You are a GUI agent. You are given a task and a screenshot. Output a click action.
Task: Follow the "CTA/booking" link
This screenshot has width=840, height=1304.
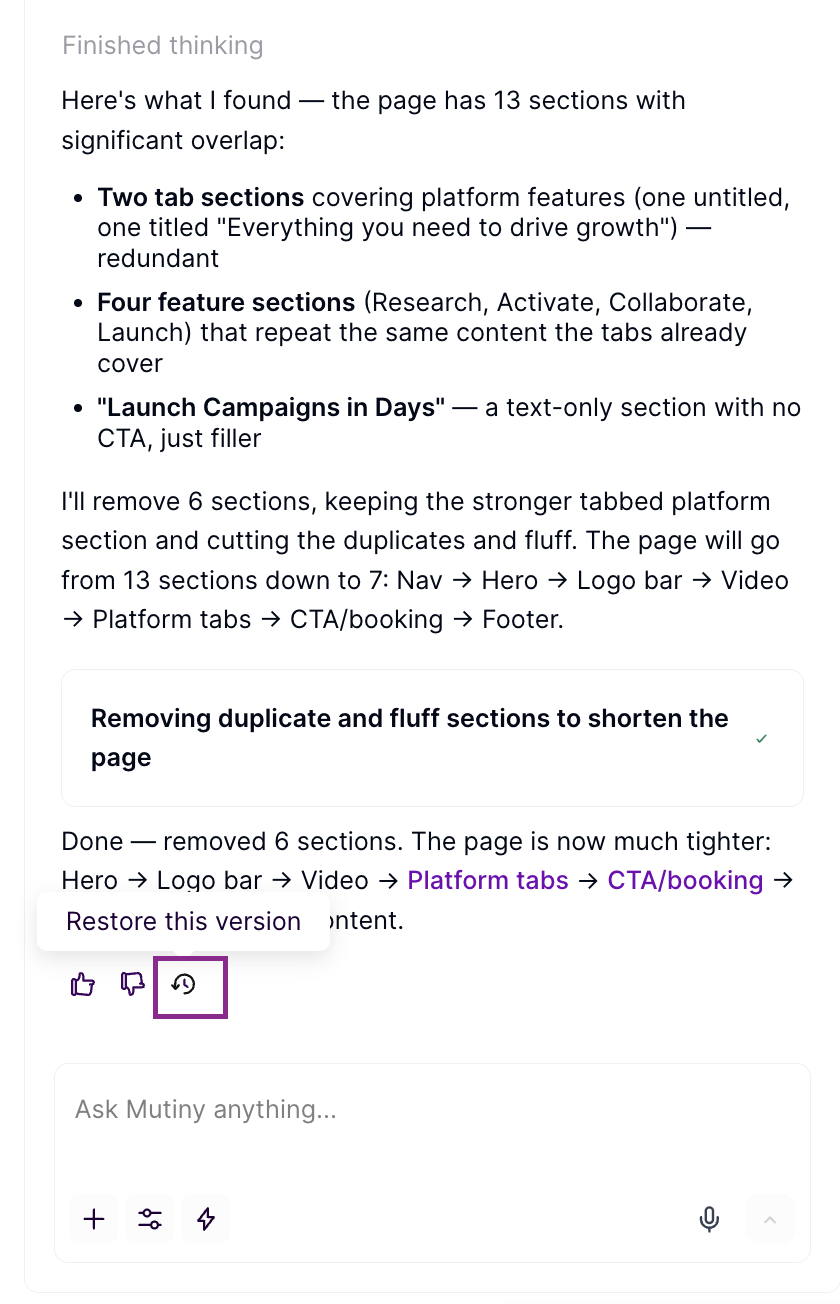click(685, 880)
